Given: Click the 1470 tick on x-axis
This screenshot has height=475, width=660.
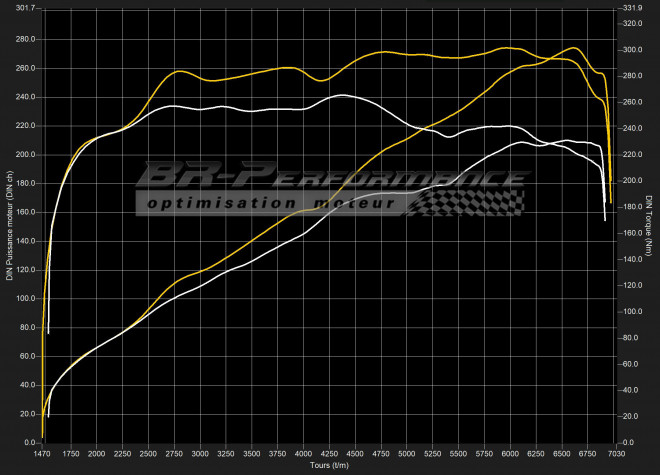Looking at the screenshot, I should coord(43,454).
